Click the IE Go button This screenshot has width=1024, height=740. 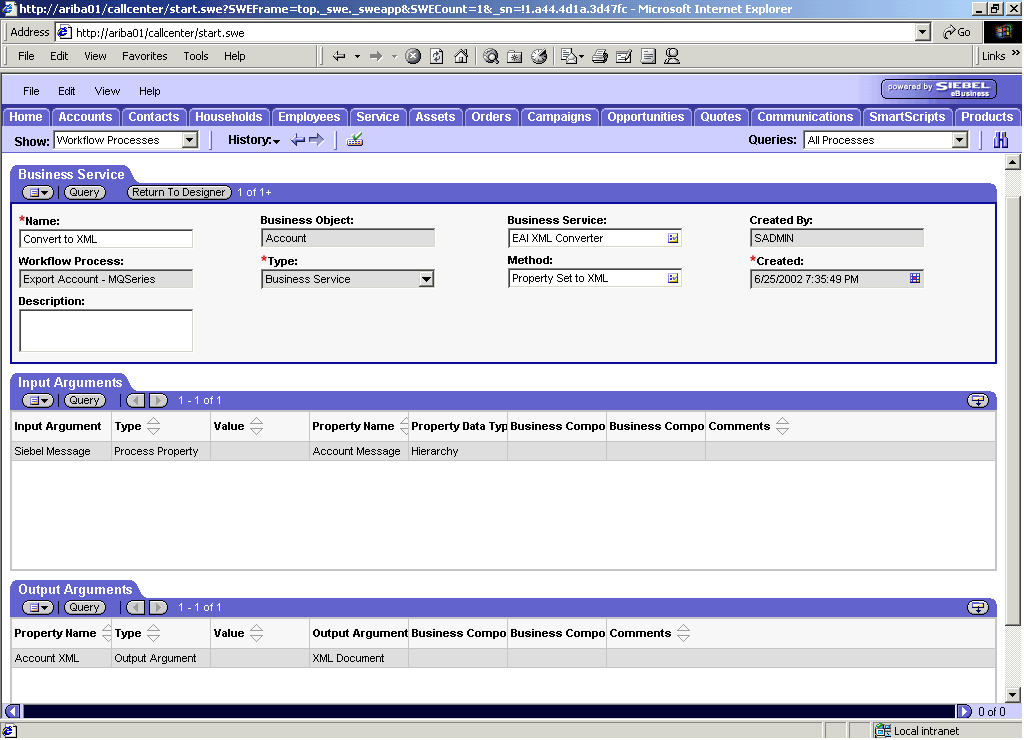(957, 32)
